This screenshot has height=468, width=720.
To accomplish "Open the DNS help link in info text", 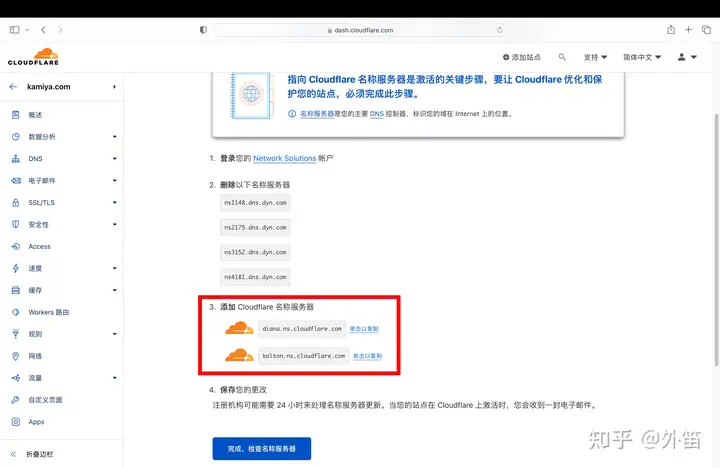I will 377,114.
